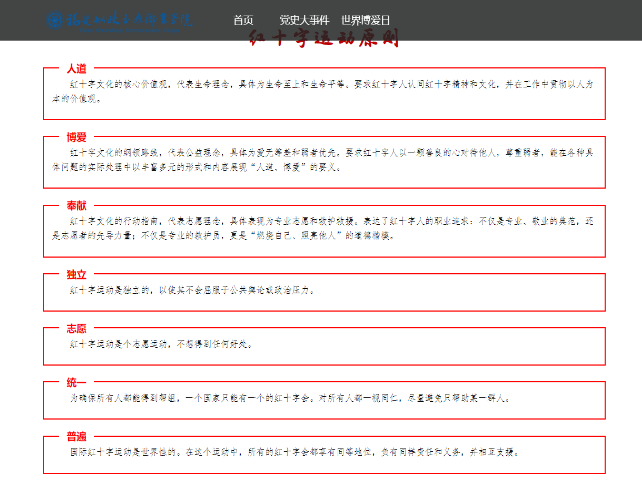Image resolution: width=642 pixels, height=488 pixels.
Task: Click the sentence under 独立 heading
Action: pos(192,289)
